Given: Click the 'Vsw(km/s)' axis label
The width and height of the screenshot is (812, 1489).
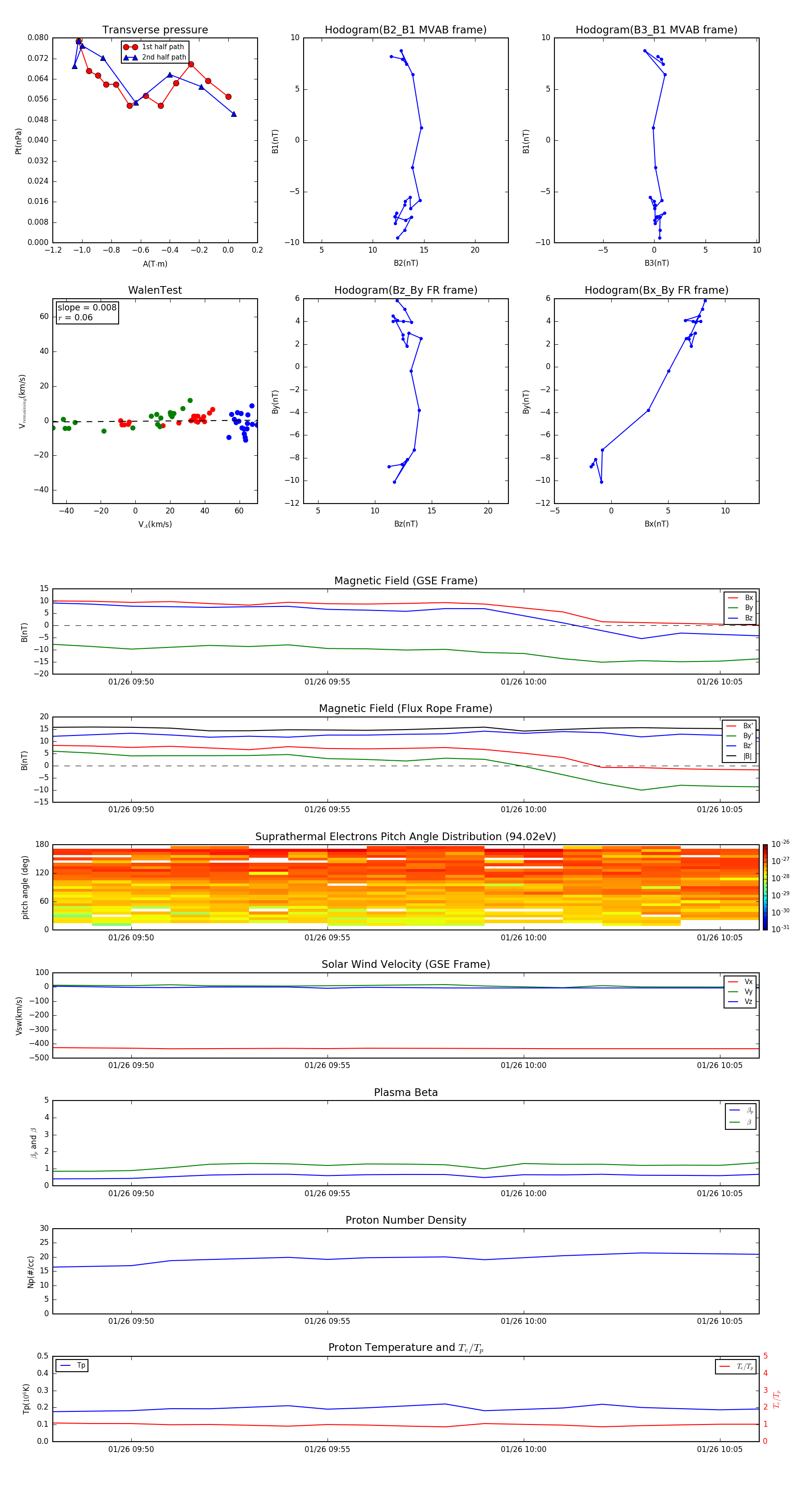Looking at the screenshot, I should pyautogui.click(x=19, y=1016).
